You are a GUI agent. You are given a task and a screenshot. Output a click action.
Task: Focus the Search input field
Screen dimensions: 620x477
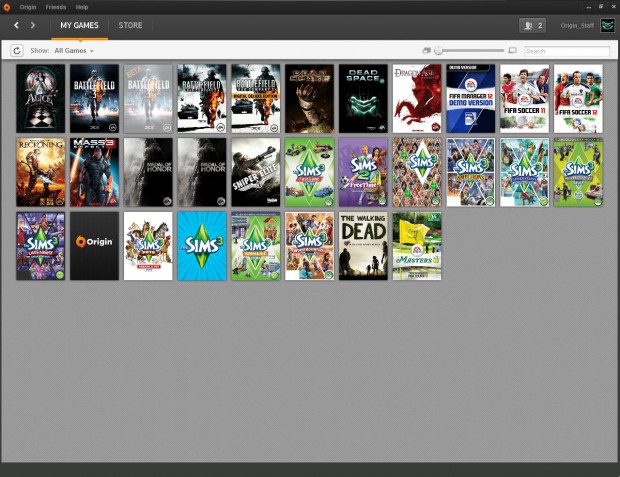pos(566,50)
